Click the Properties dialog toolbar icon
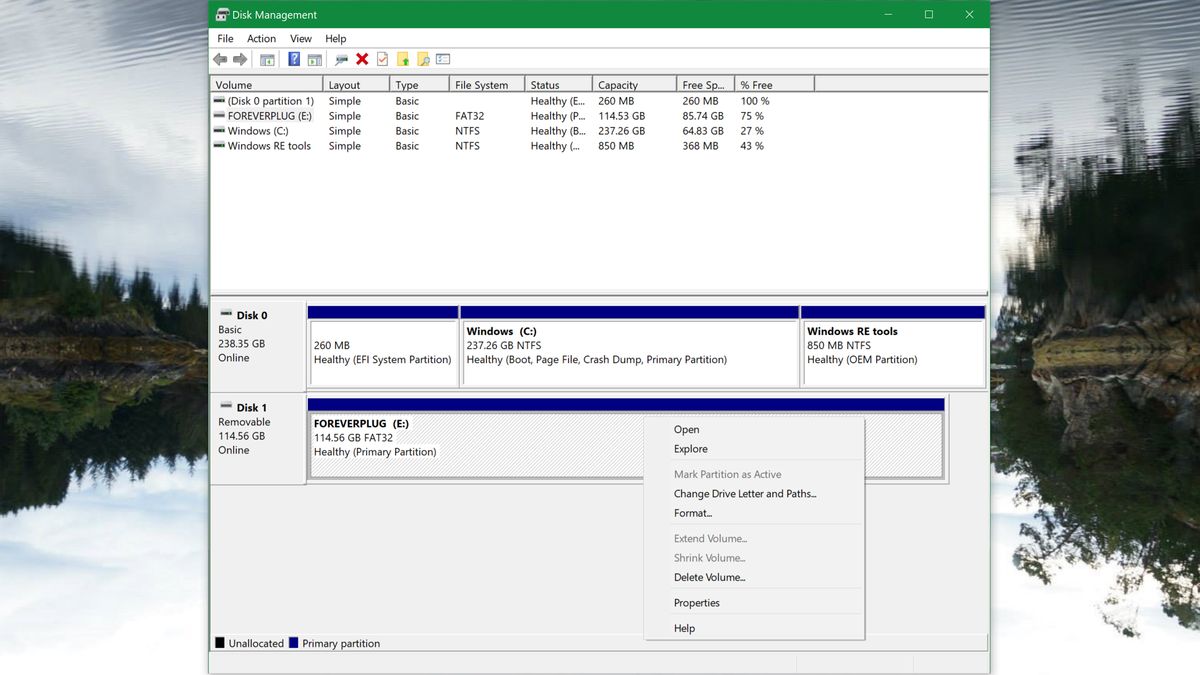 point(444,59)
